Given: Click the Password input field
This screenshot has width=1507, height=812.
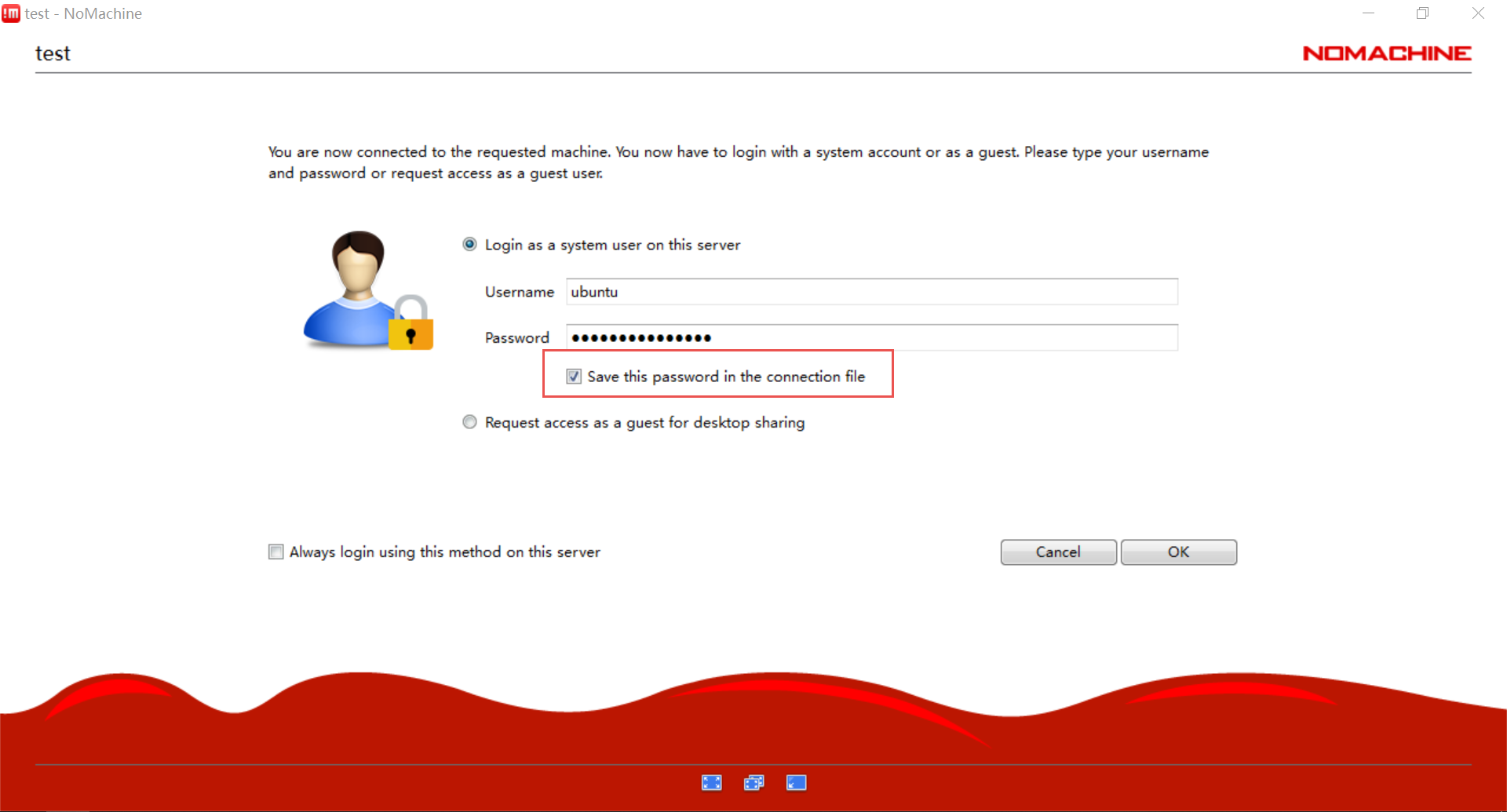Looking at the screenshot, I should click(x=872, y=337).
